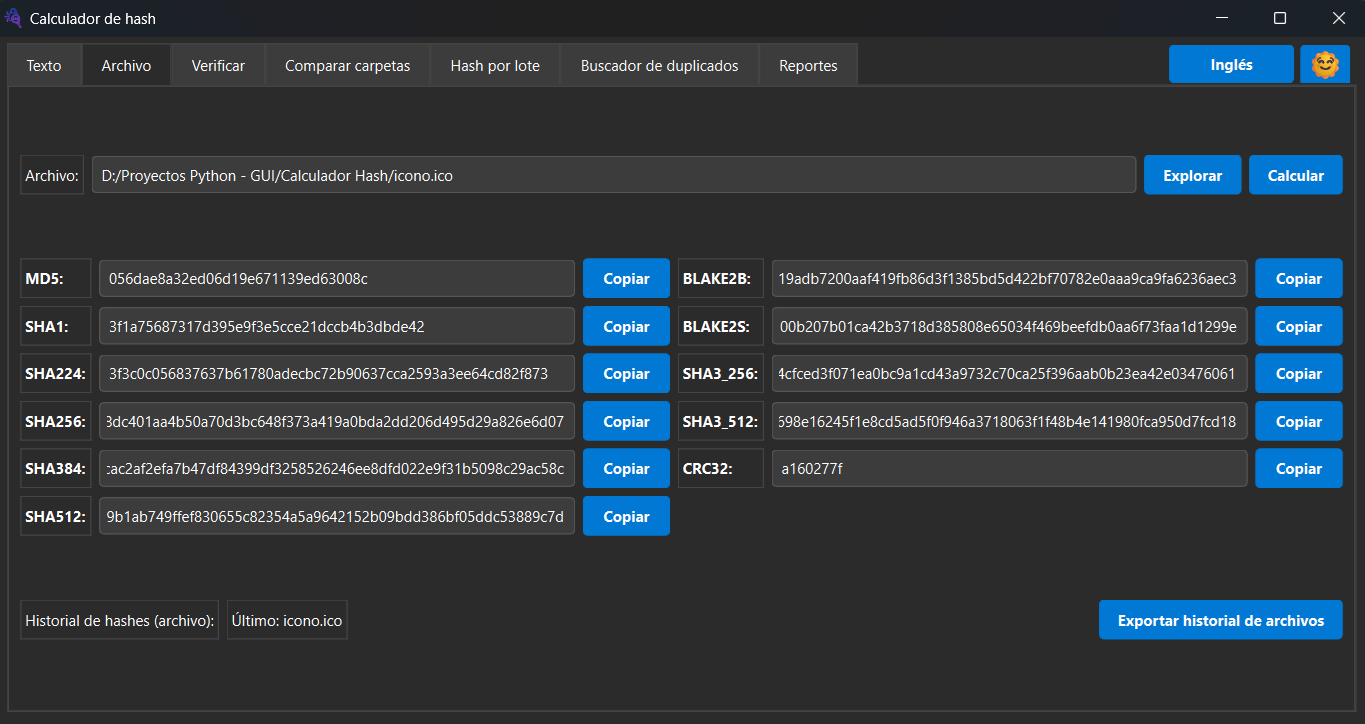Copy the SHA256 hash
The image size is (1365, 724).
pos(626,422)
